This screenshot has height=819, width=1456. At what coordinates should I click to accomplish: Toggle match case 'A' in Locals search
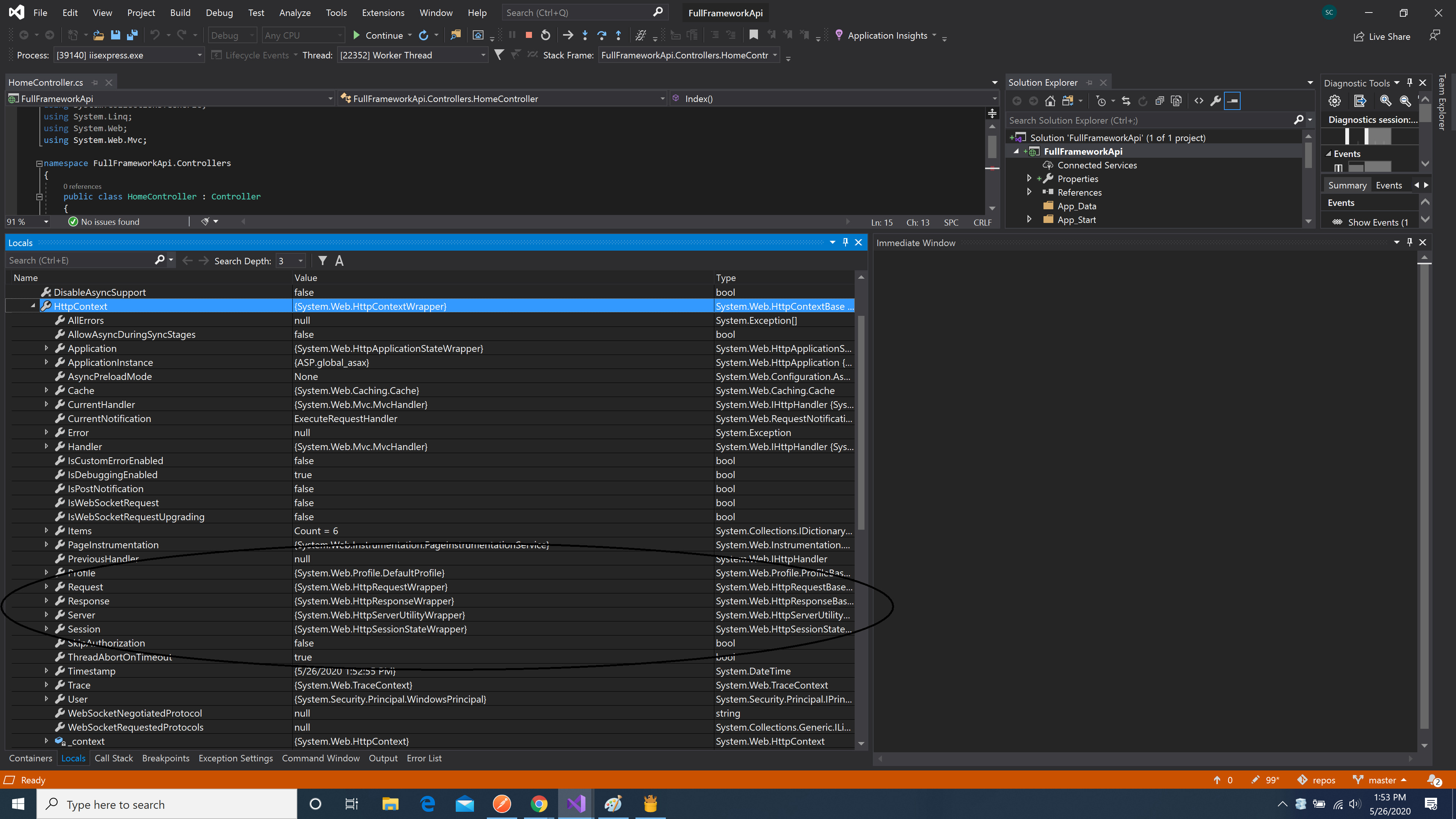(339, 260)
